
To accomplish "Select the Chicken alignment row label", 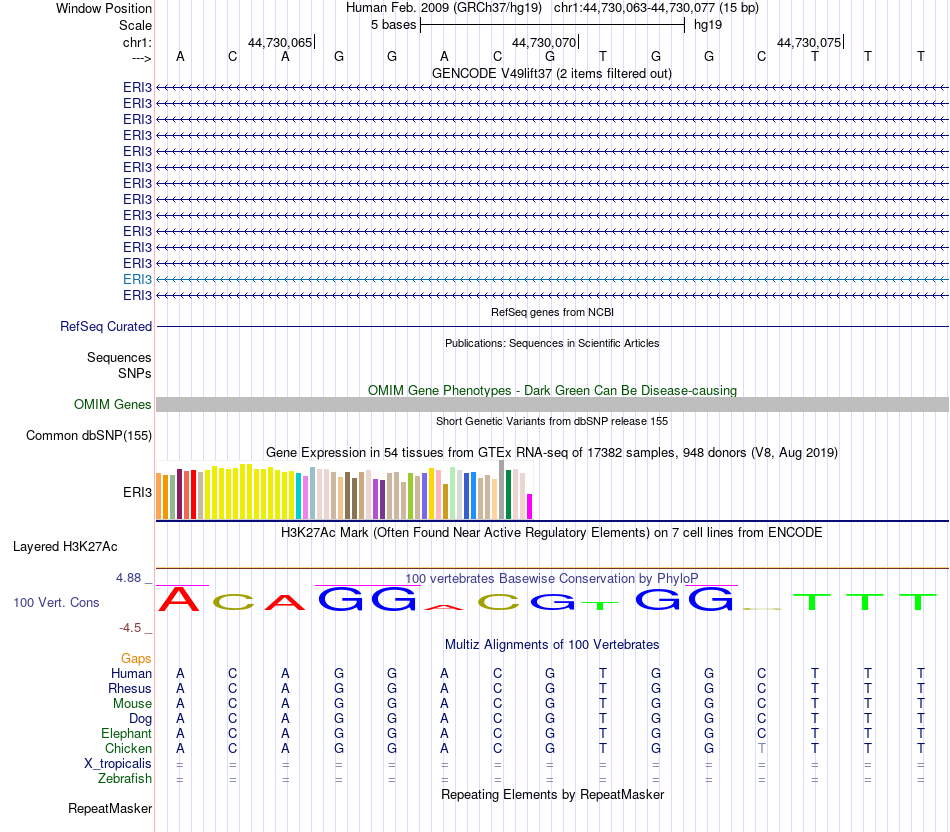I will click(128, 749).
